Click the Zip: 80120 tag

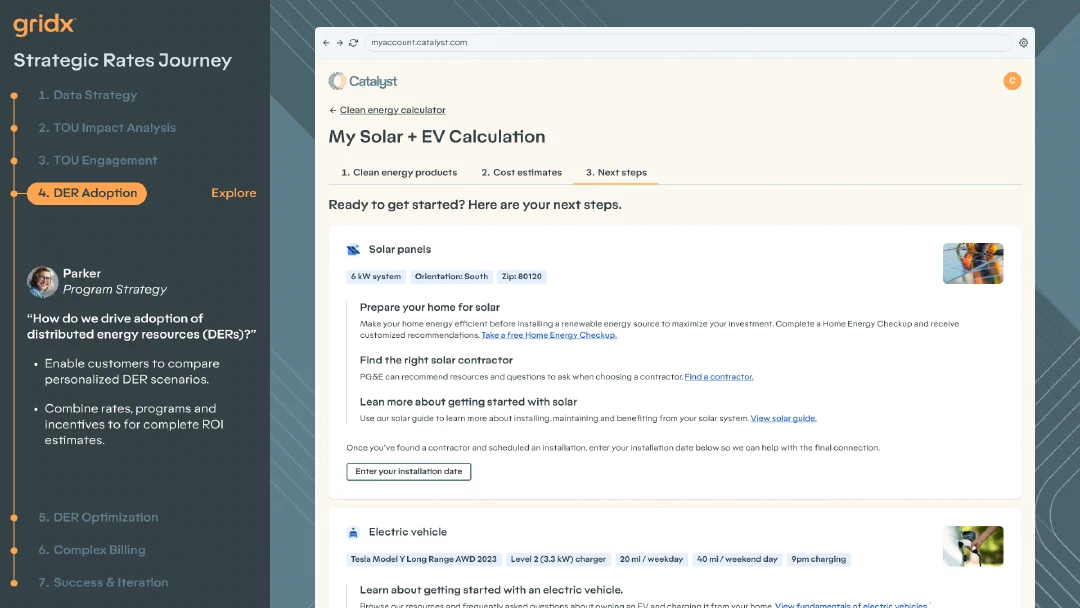click(521, 277)
